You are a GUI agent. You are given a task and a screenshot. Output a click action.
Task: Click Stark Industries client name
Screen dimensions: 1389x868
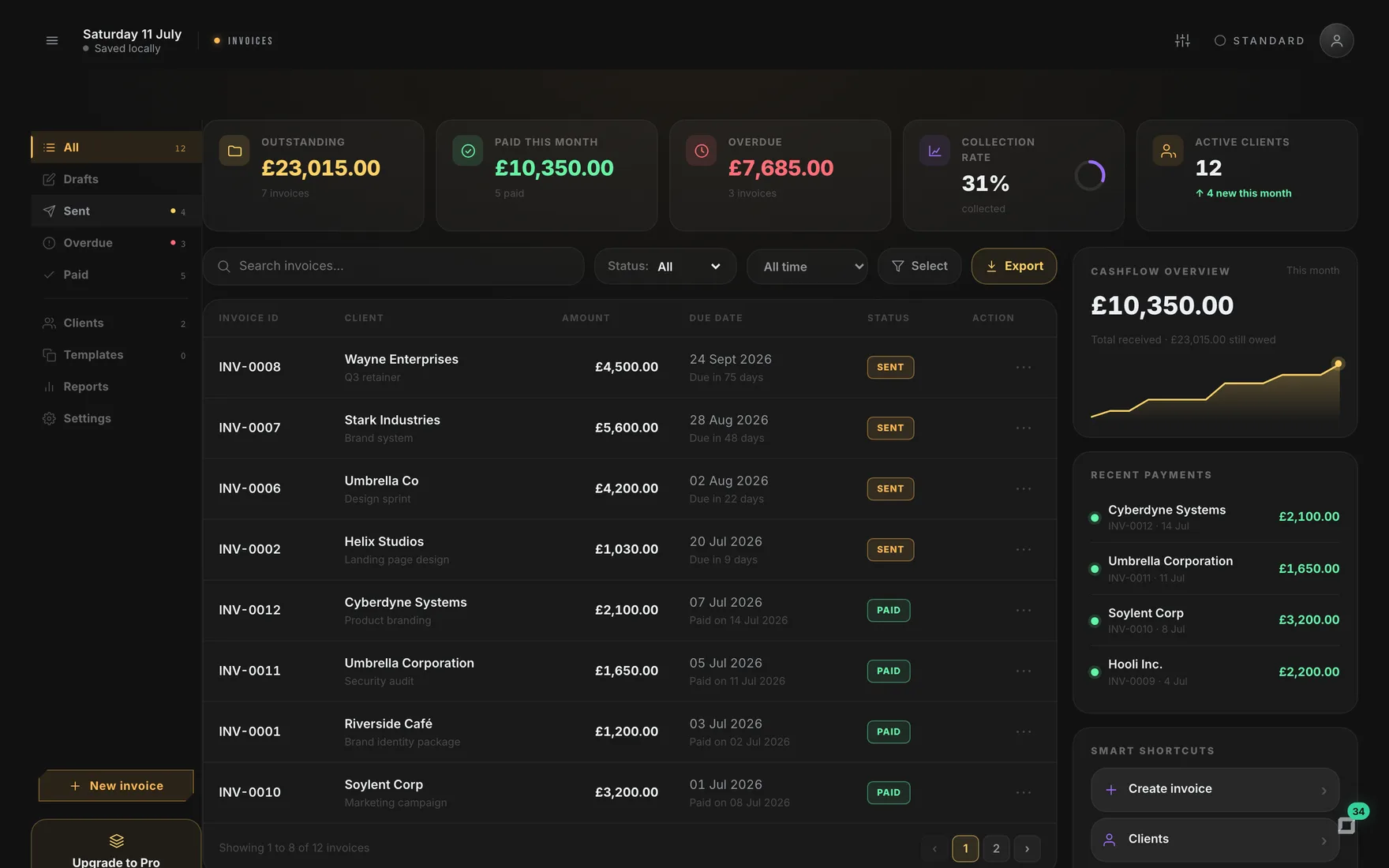point(392,420)
